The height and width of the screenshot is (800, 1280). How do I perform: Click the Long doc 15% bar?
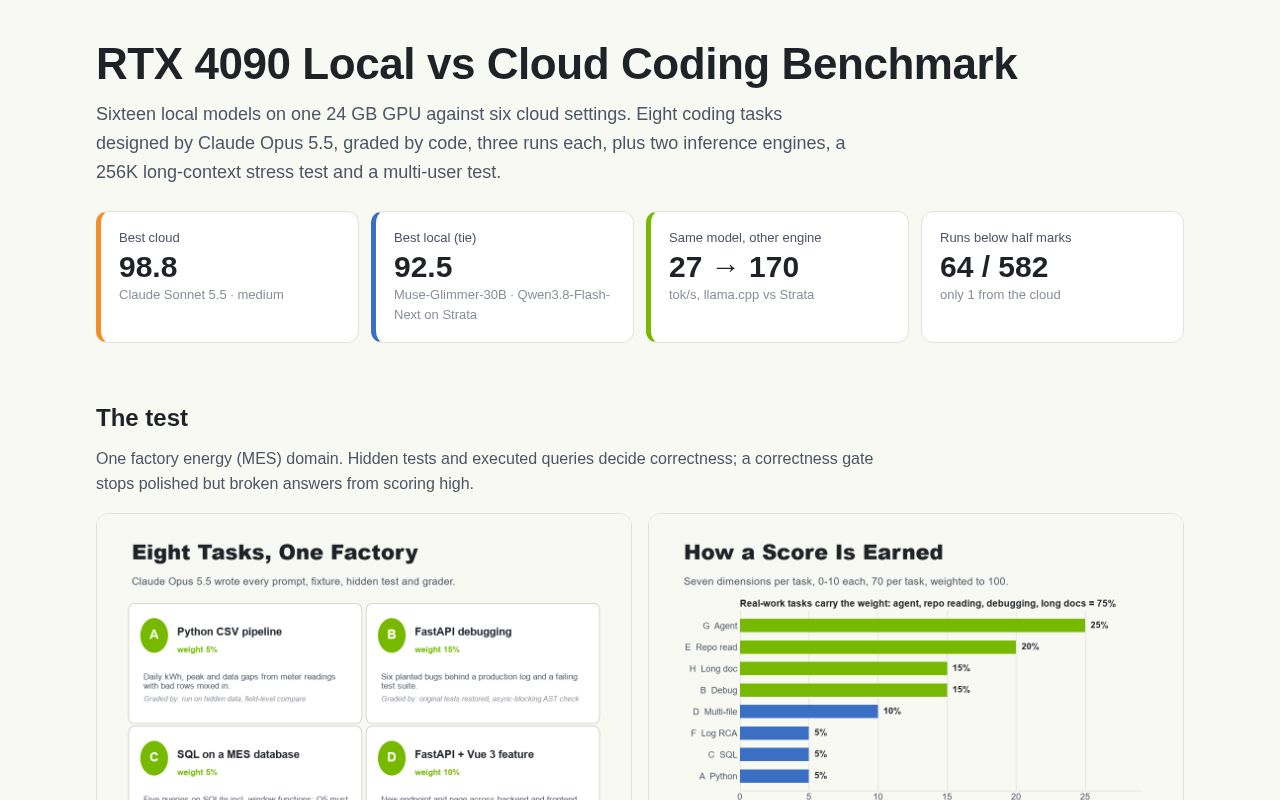pyautogui.click(x=843, y=668)
